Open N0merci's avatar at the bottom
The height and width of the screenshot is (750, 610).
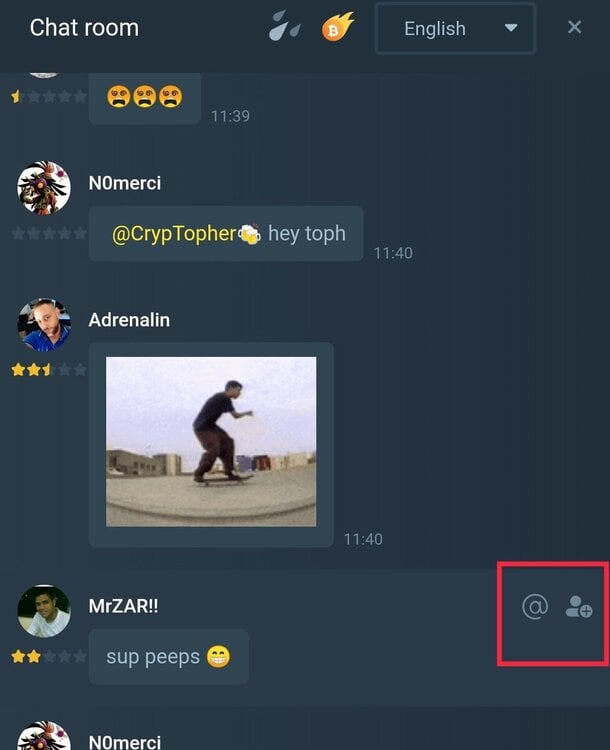point(44,737)
